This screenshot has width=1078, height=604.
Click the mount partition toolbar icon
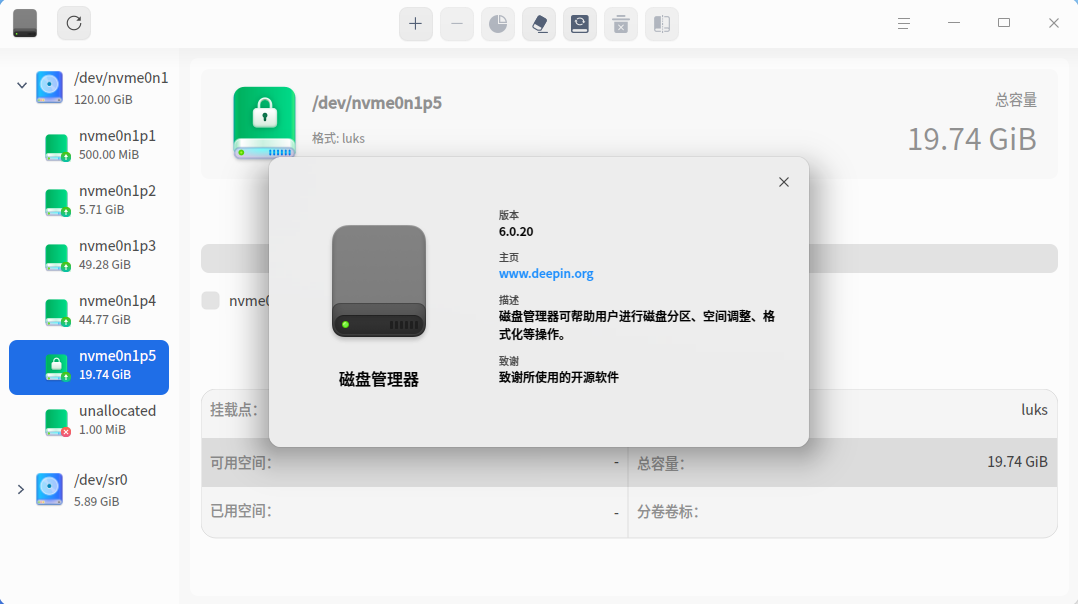pyautogui.click(x=580, y=24)
